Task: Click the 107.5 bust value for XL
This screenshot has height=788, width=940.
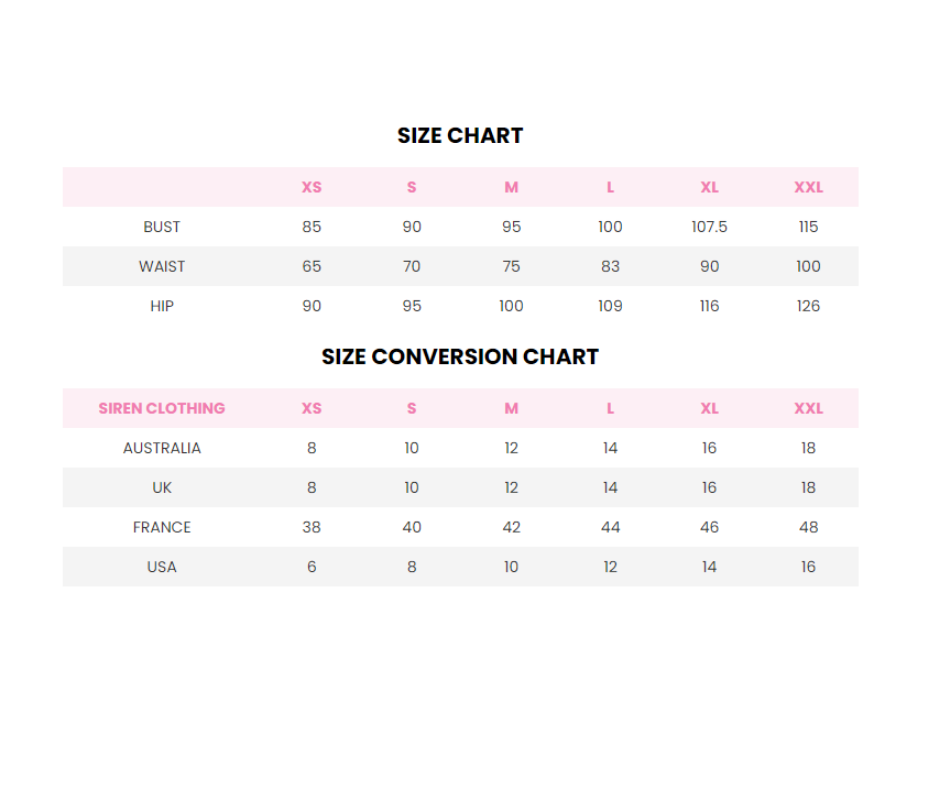Action: (709, 227)
